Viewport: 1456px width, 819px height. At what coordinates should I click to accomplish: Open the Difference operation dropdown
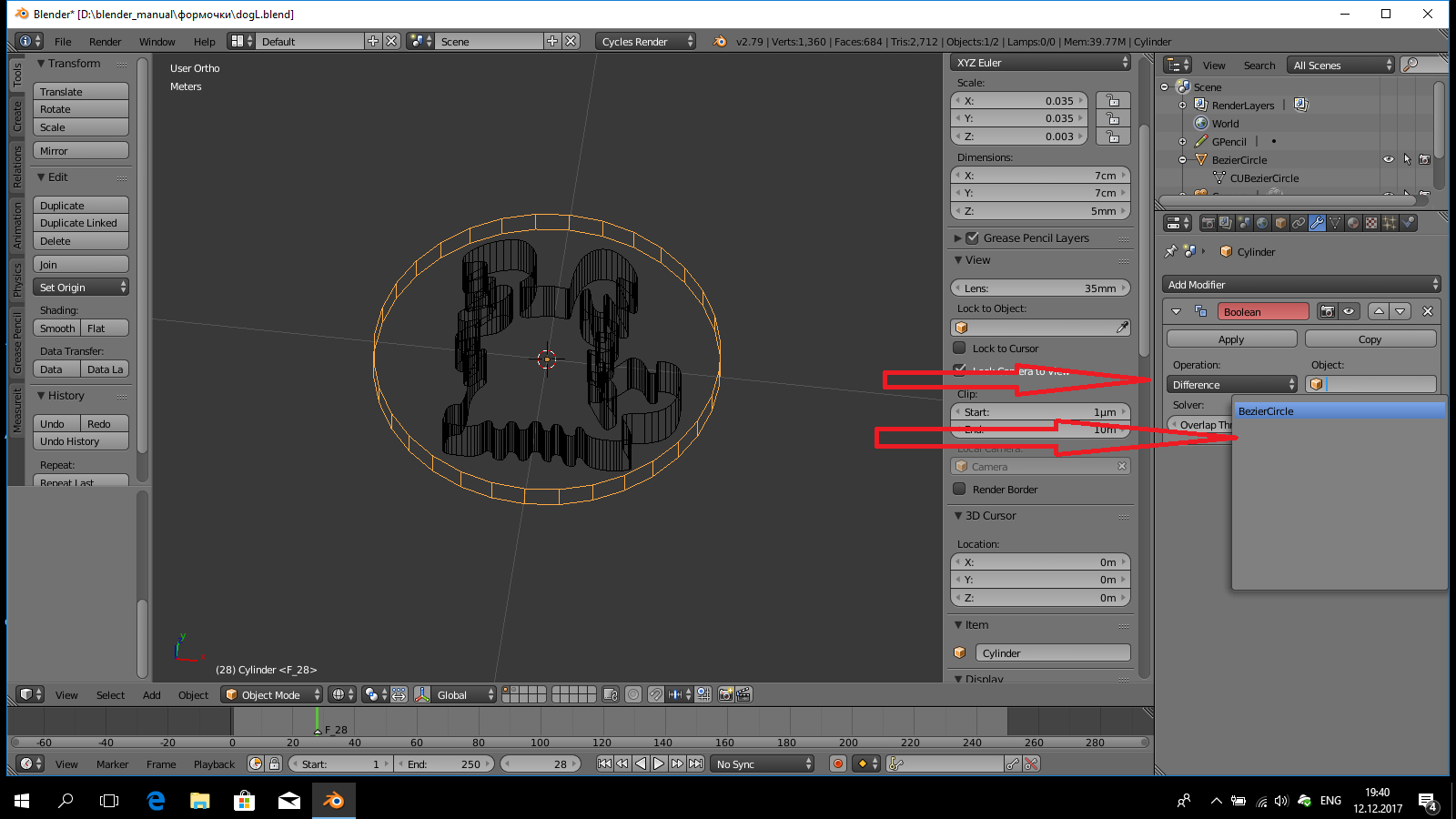click(x=1232, y=385)
